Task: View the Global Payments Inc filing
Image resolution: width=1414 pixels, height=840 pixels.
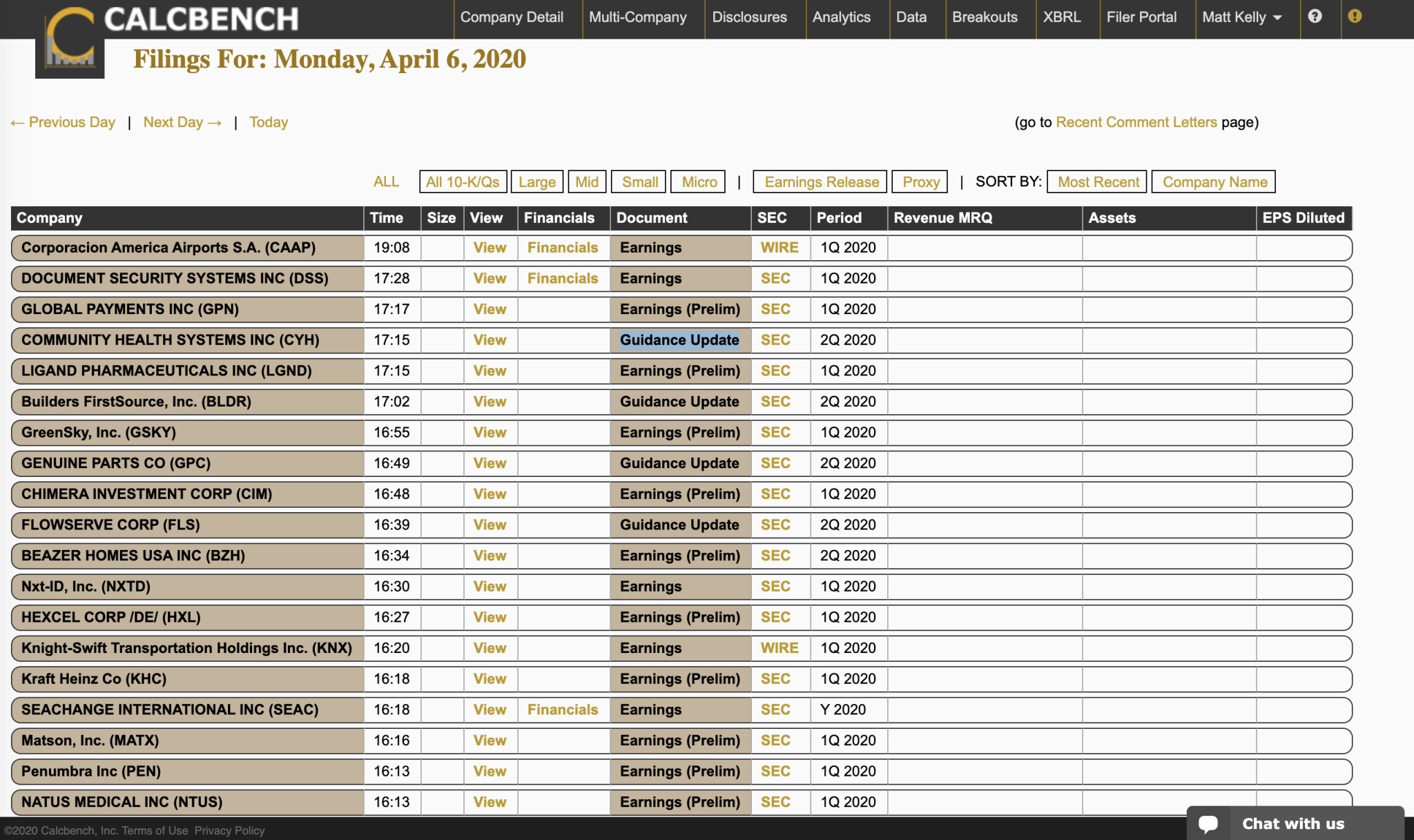Action: pyautogui.click(x=490, y=309)
